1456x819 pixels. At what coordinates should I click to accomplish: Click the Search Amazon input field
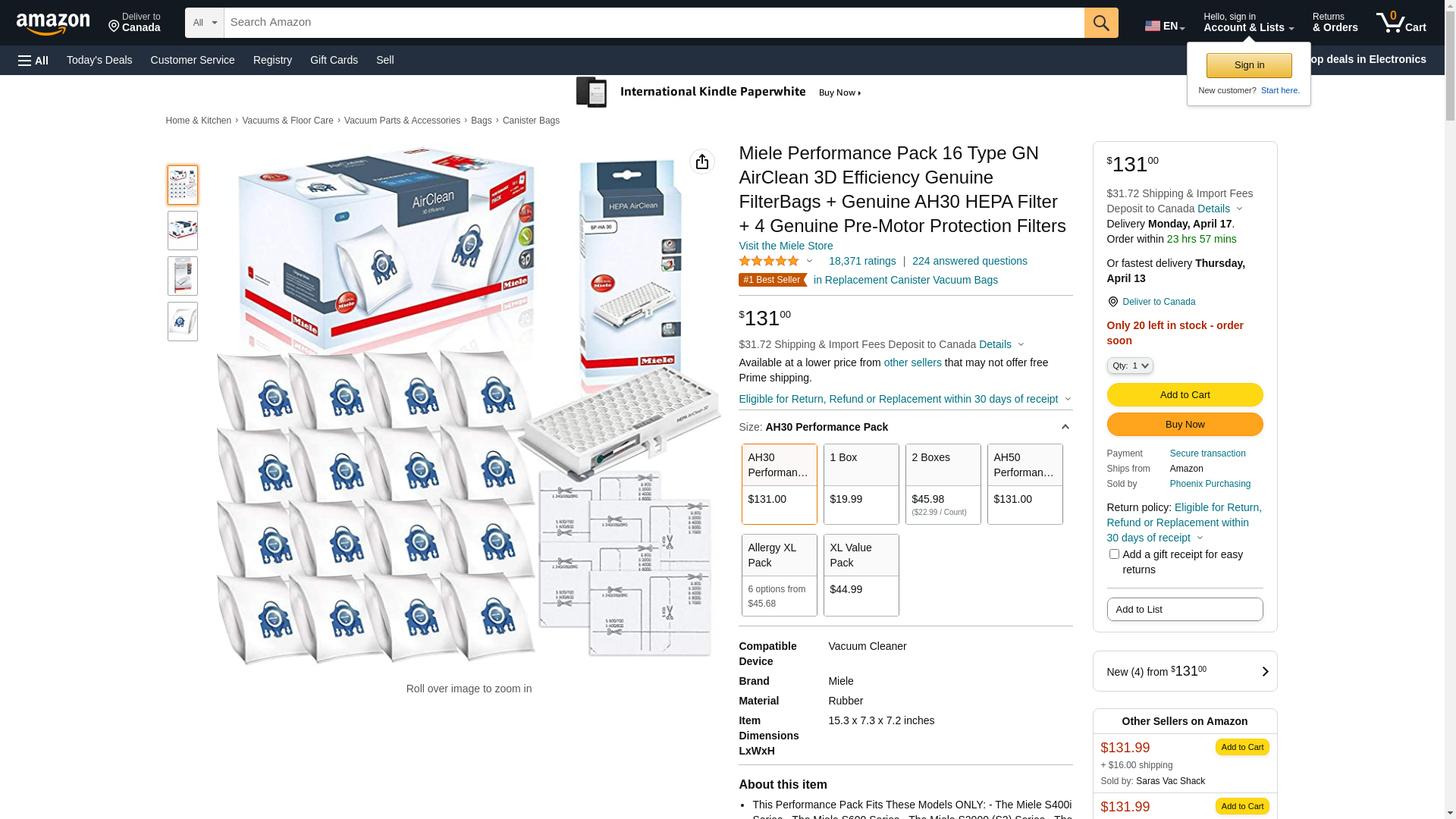click(x=654, y=23)
